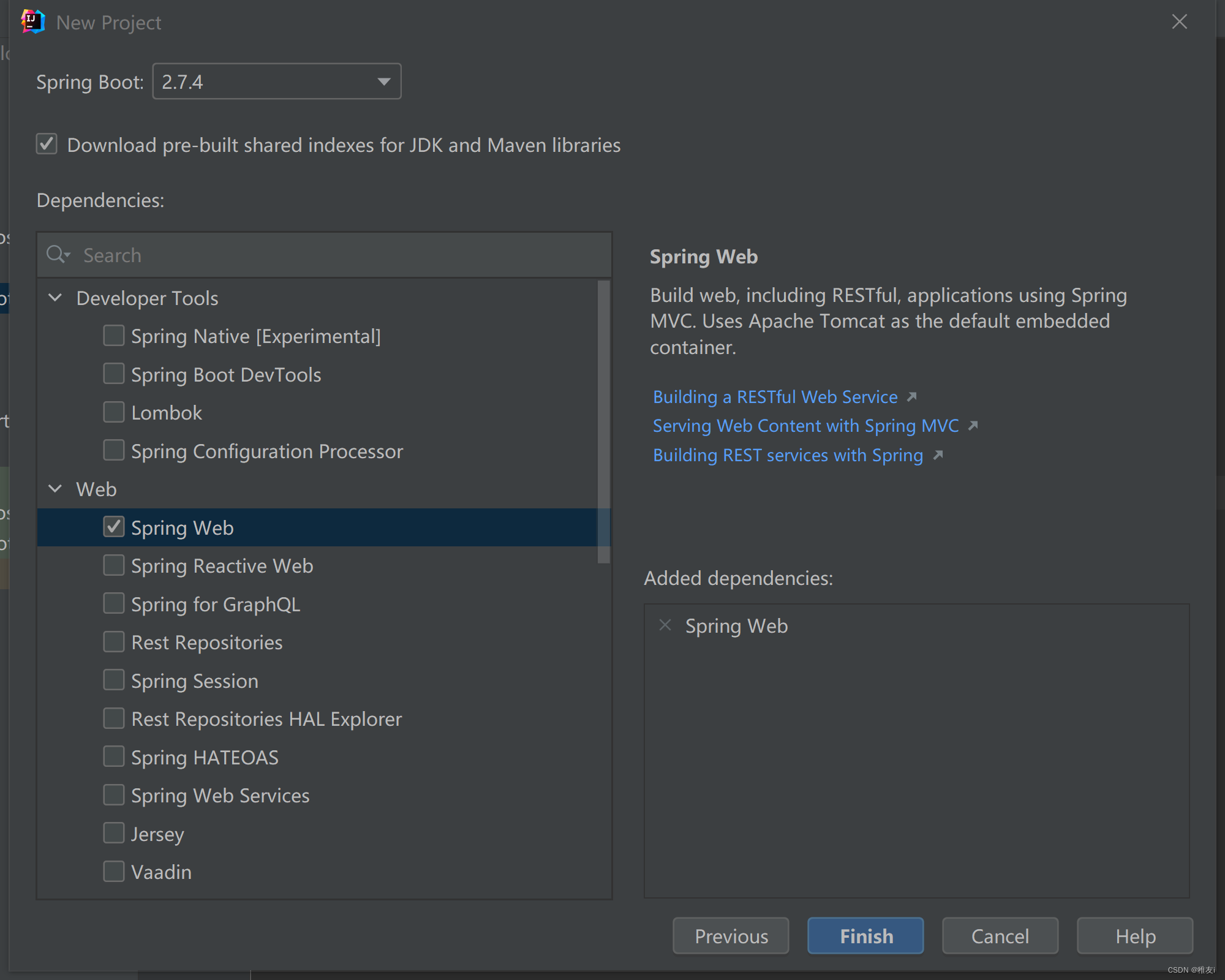Viewport: 1225px width, 980px height.
Task: Tick Rest Repositories checkbox
Action: click(114, 642)
